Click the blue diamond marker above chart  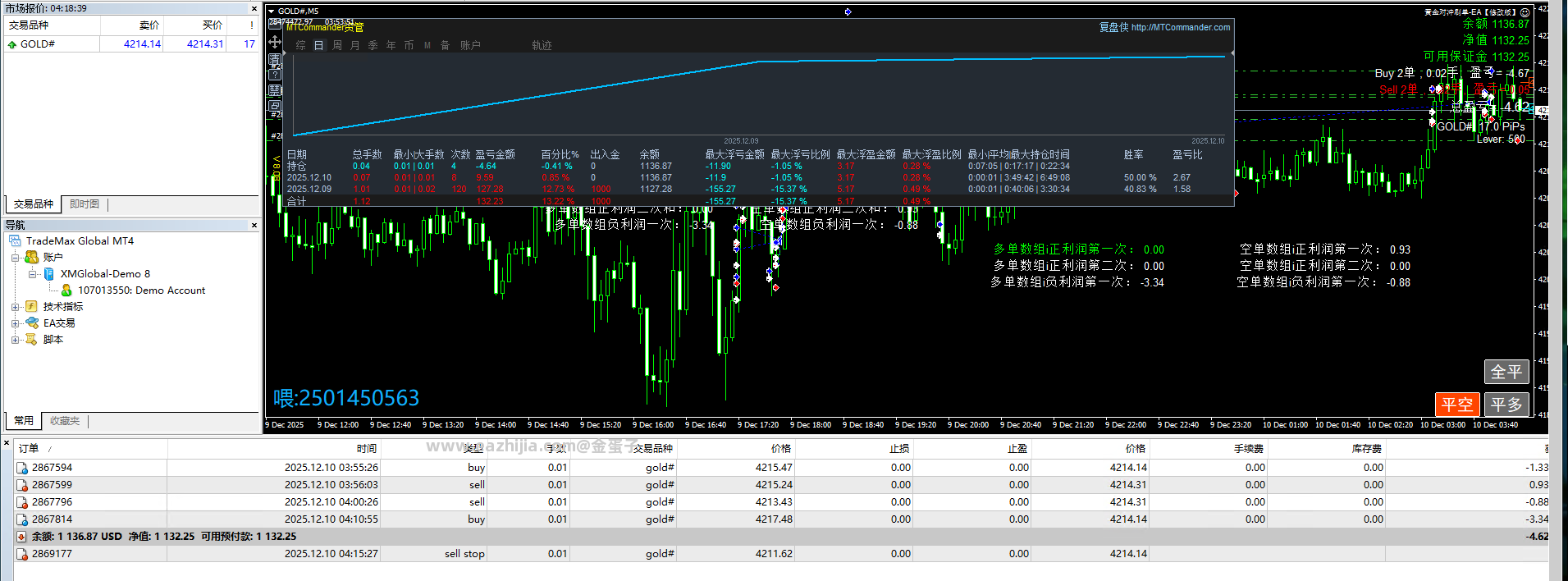pos(848,11)
